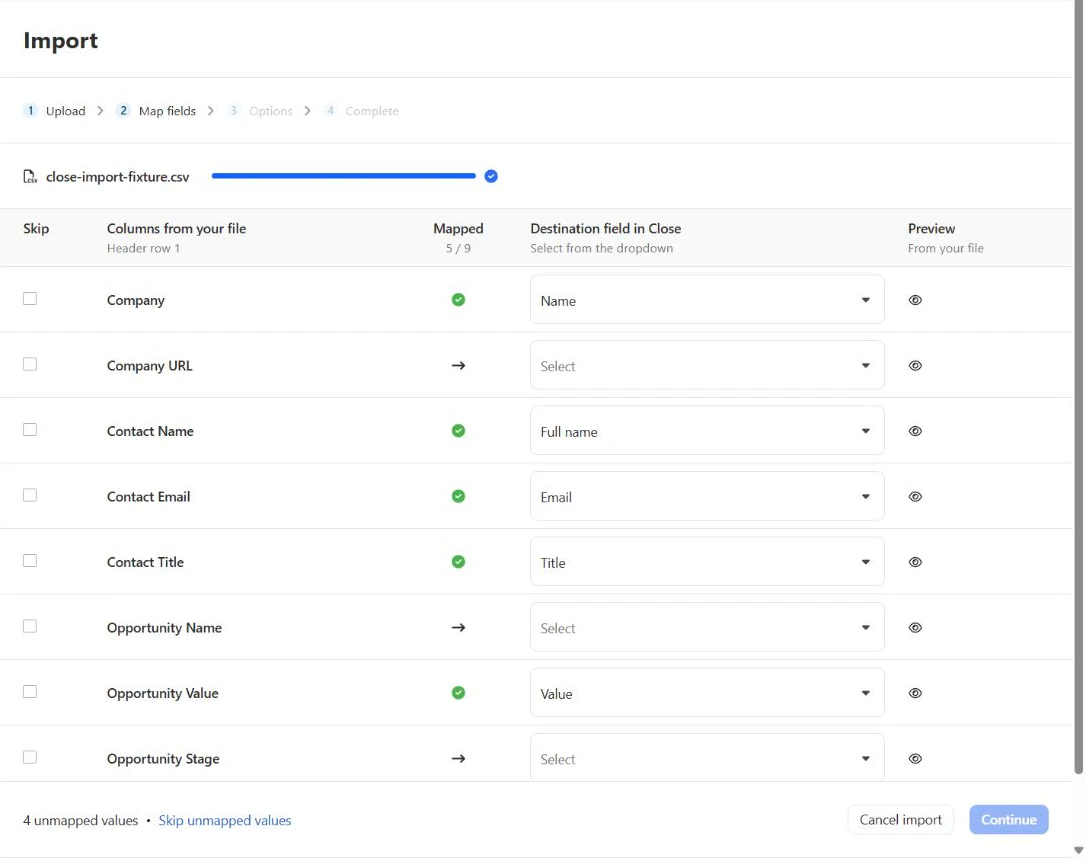Open the Full name dropdown for Contact Name
The image size is (1086, 858).
707,431
